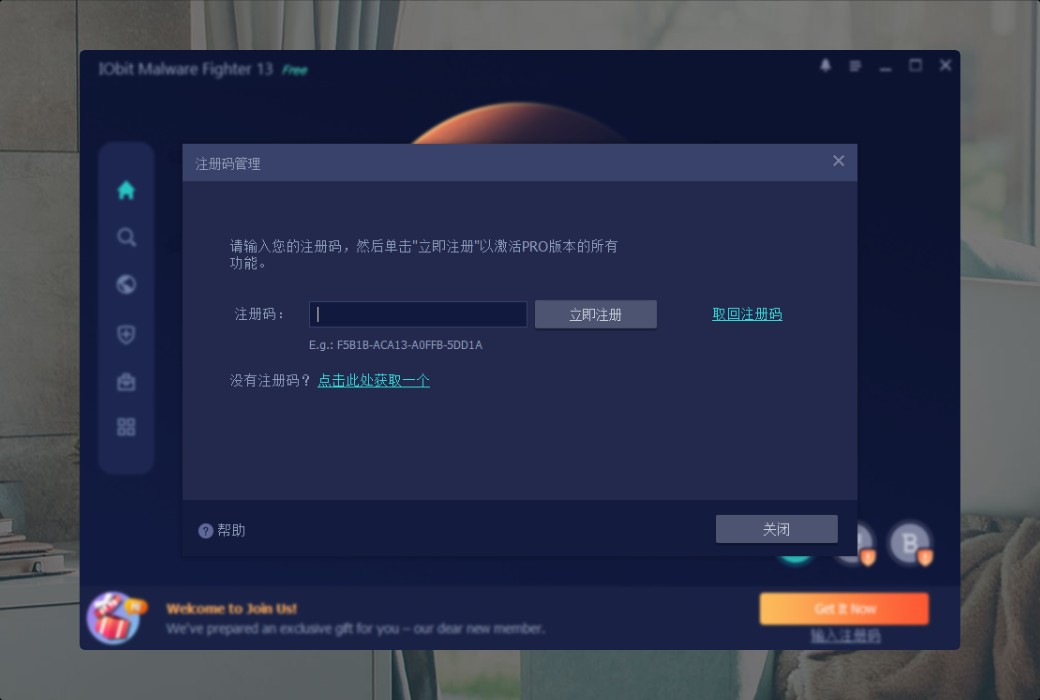The image size is (1040, 700).
Task: Open the Toolbox briefcase icon in sidebar
Action: click(124, 382)
